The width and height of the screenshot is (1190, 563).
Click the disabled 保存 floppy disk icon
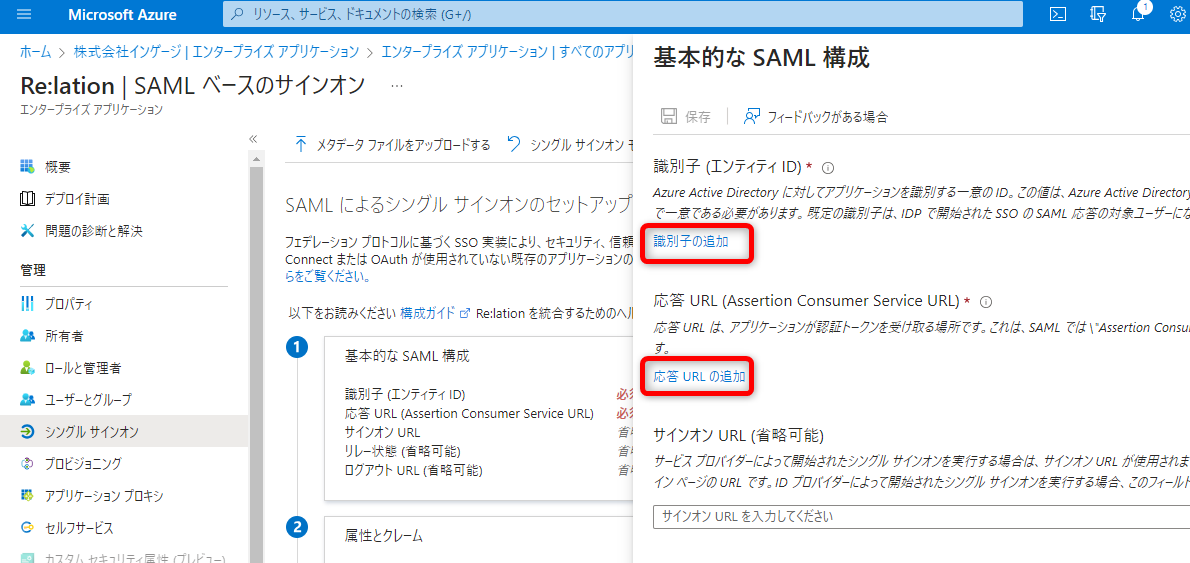[669, 116]
